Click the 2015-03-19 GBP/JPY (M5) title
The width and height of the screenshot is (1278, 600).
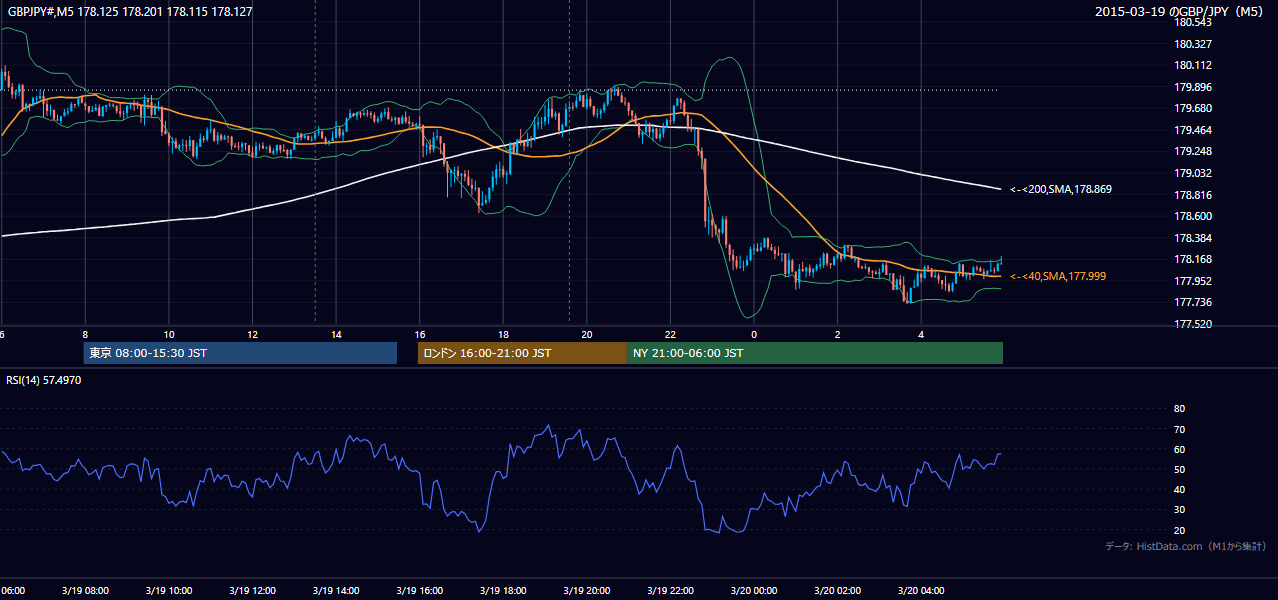click(1180, 11)
